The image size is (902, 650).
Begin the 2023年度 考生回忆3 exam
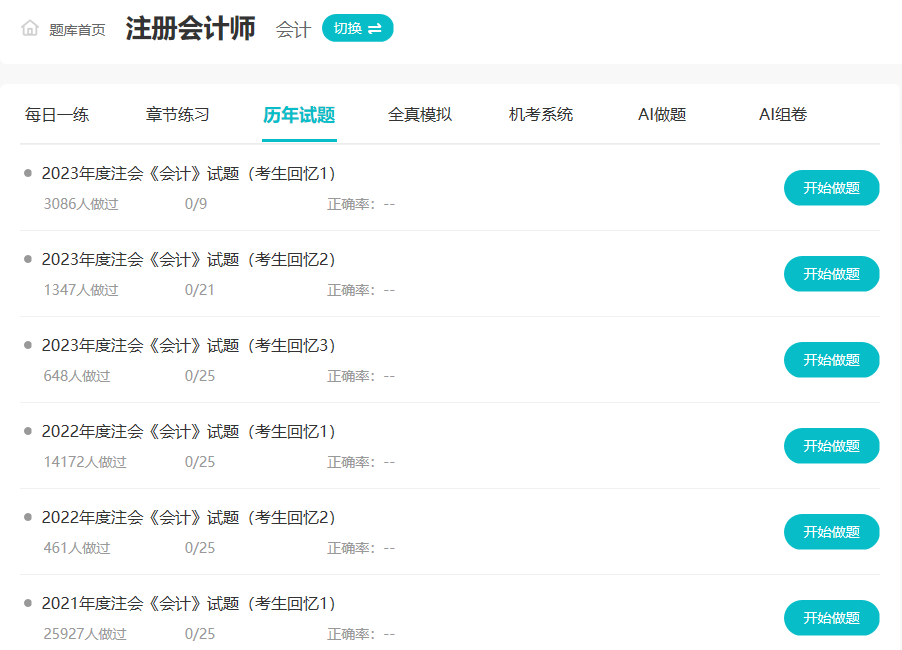pyautogui.click(x=831, y=360)
